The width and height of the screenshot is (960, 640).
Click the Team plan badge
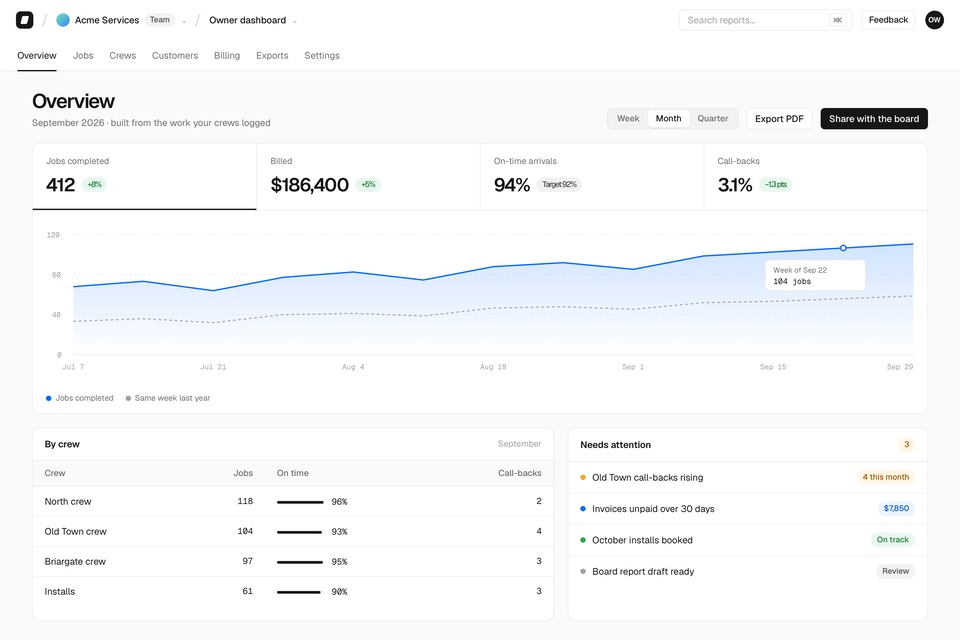point(160,20)
